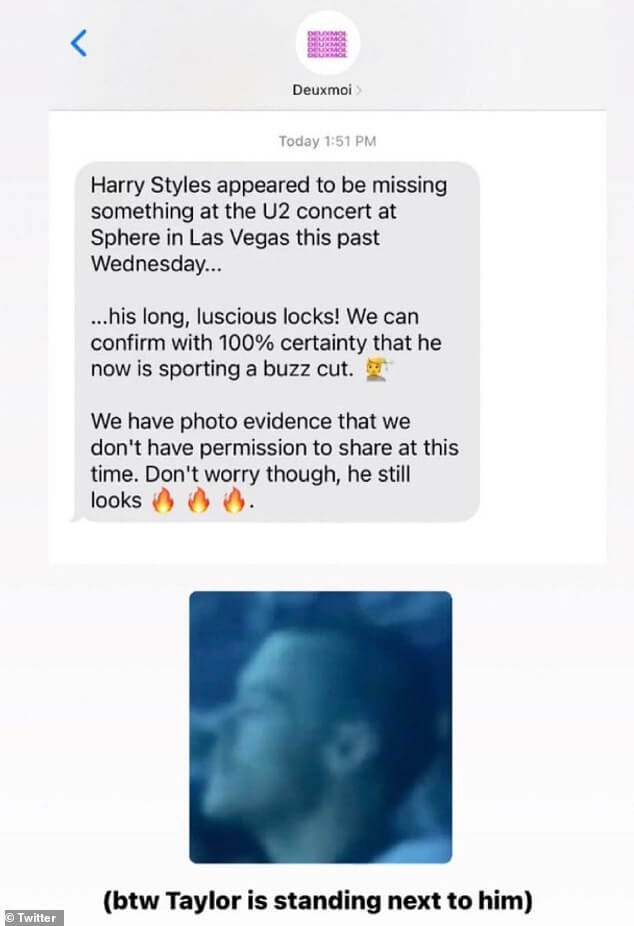Click the Twitter watermark label
The height and width of the screenshot is (926, 634).
pos(31,918)
